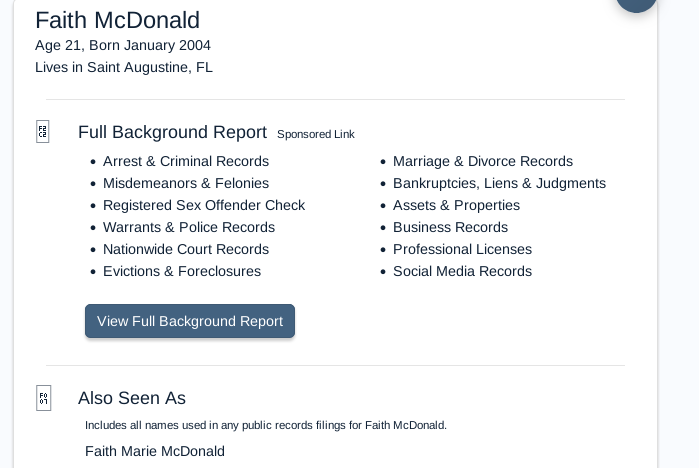Open the Sponsored Link label
Viewport: 699px width, 468px height.
[316, 134]
